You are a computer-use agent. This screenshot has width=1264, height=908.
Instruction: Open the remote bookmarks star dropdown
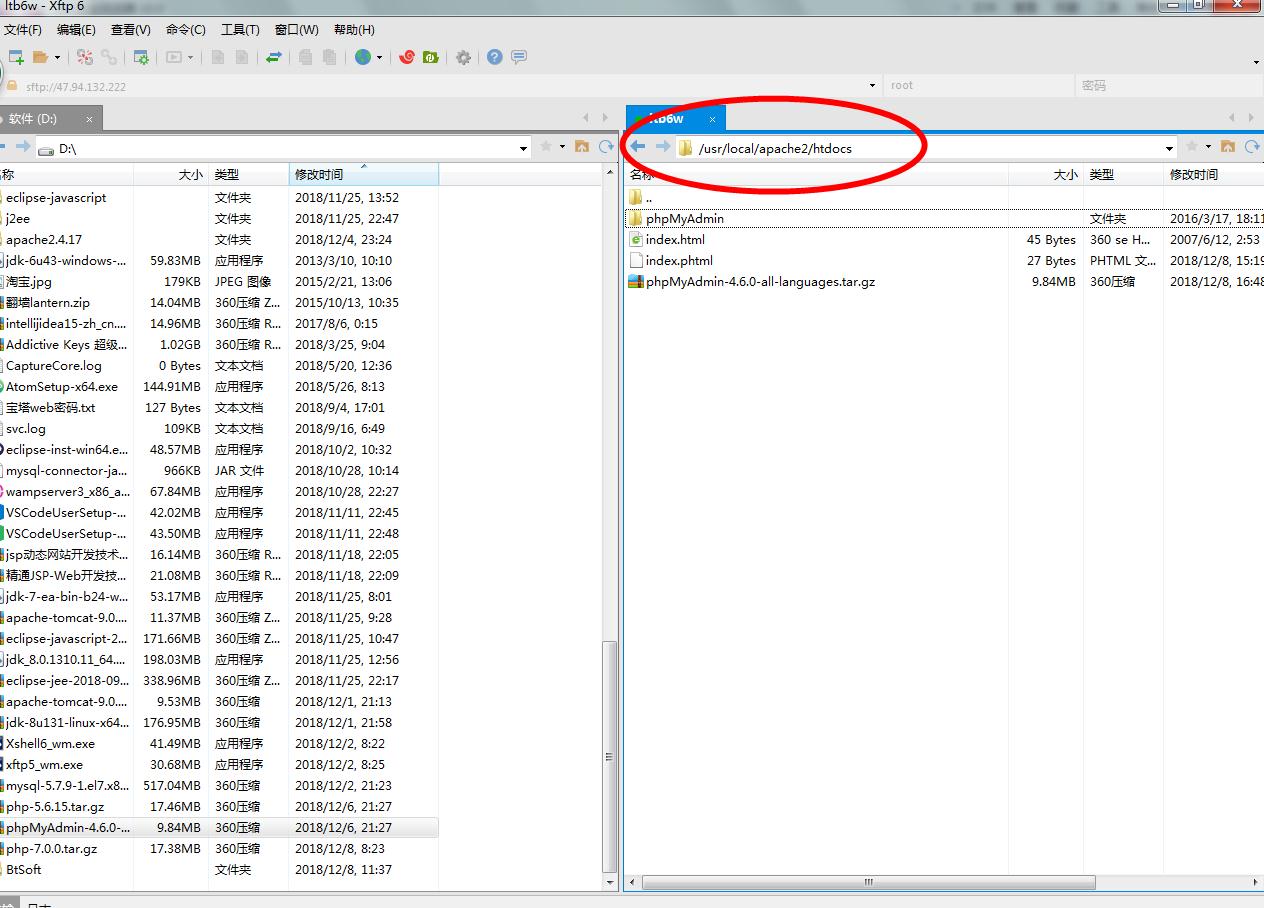click(1209, 147)
